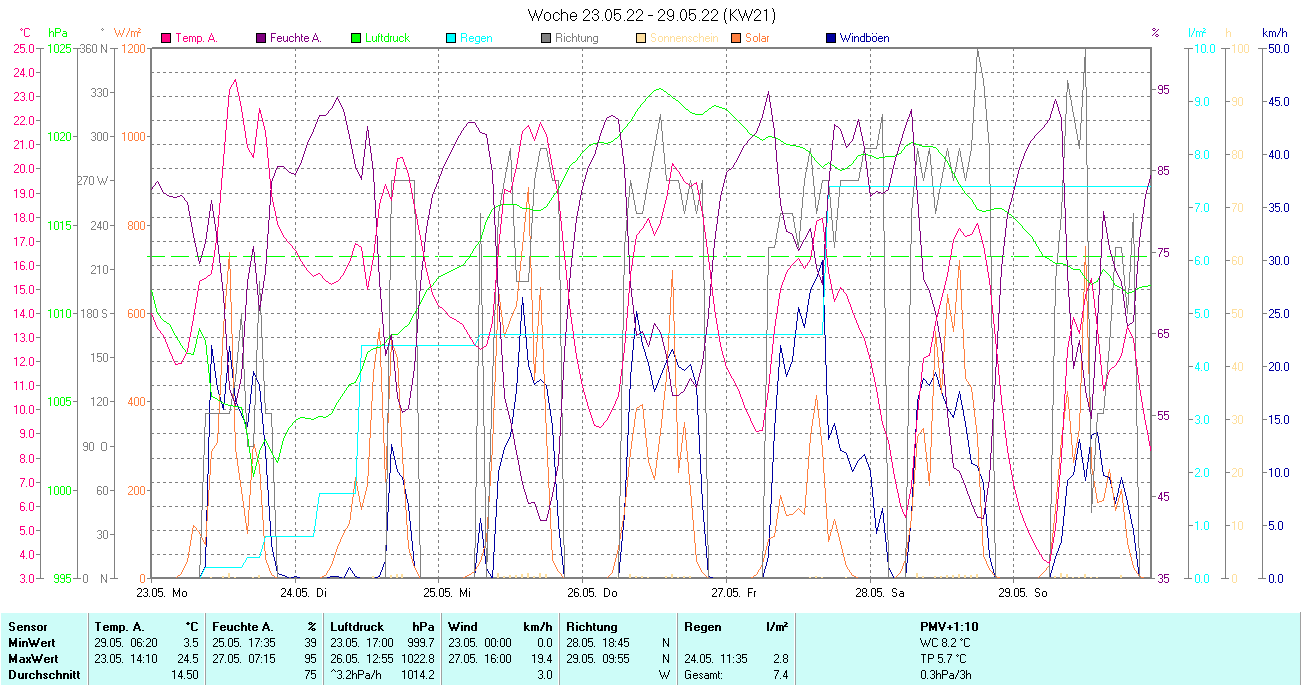
Task: Click the '23.05. Mo' date label
Action: [x=162, y=592]
